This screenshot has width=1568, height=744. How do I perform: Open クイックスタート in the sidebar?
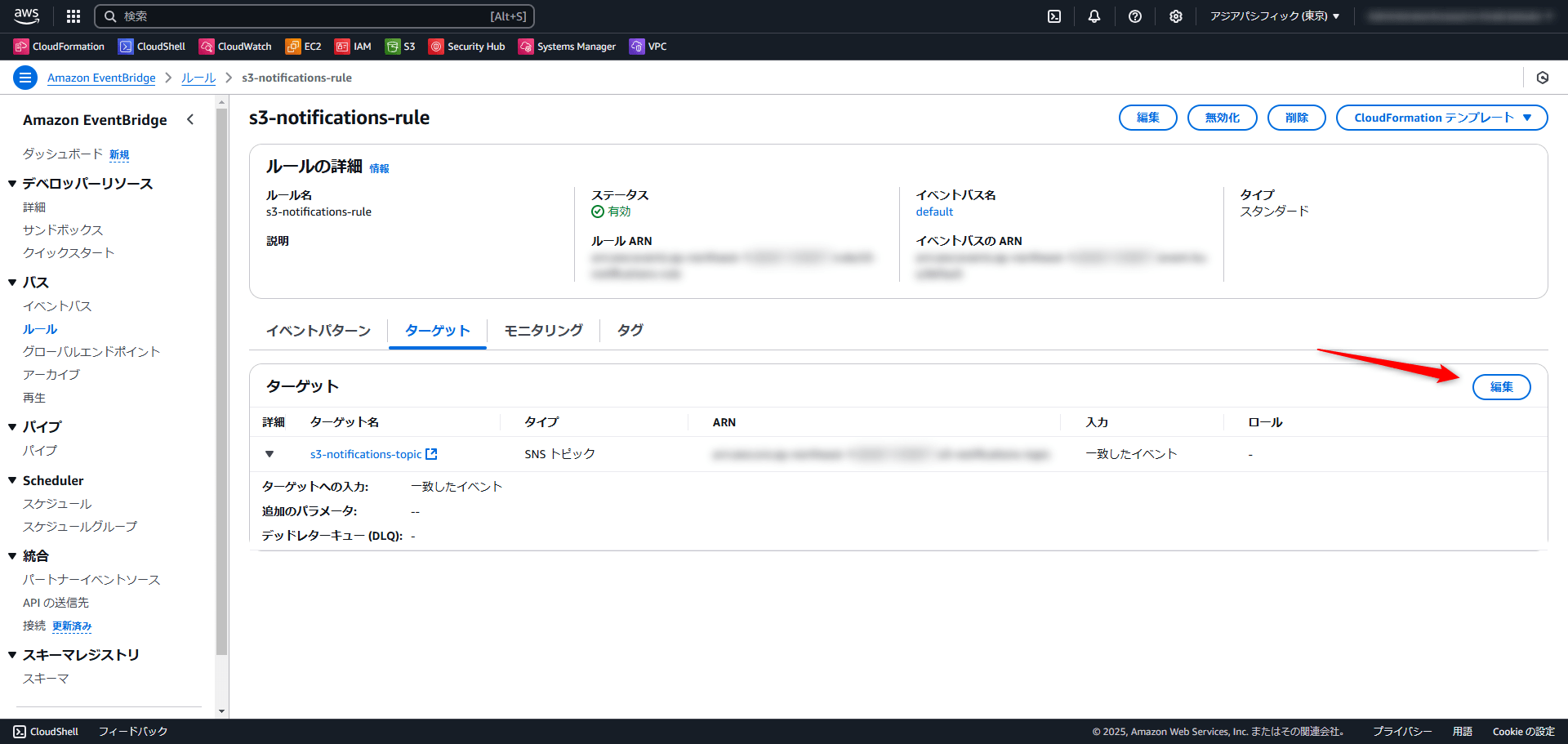69,253
